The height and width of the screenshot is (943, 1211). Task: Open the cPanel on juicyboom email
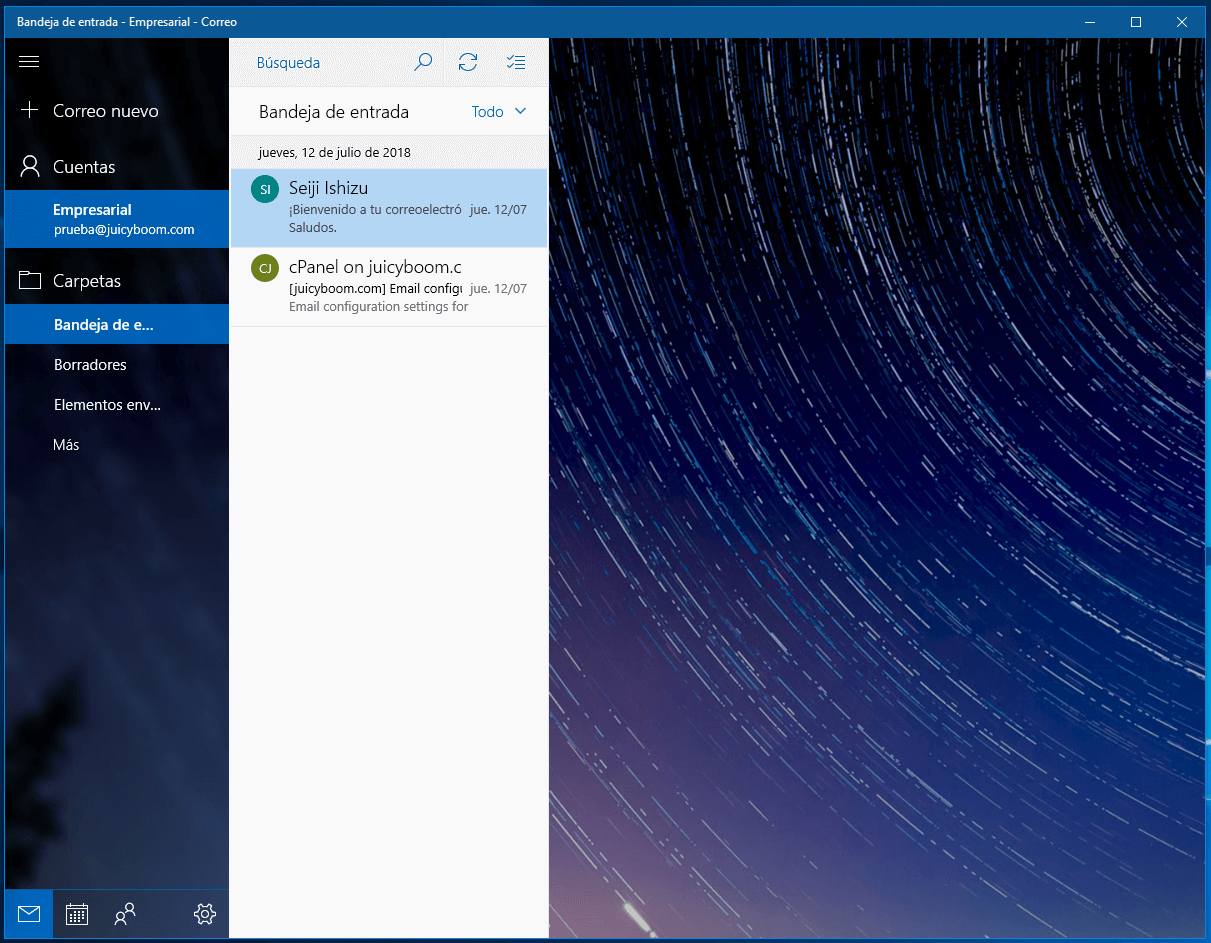(x=390, y=287)
